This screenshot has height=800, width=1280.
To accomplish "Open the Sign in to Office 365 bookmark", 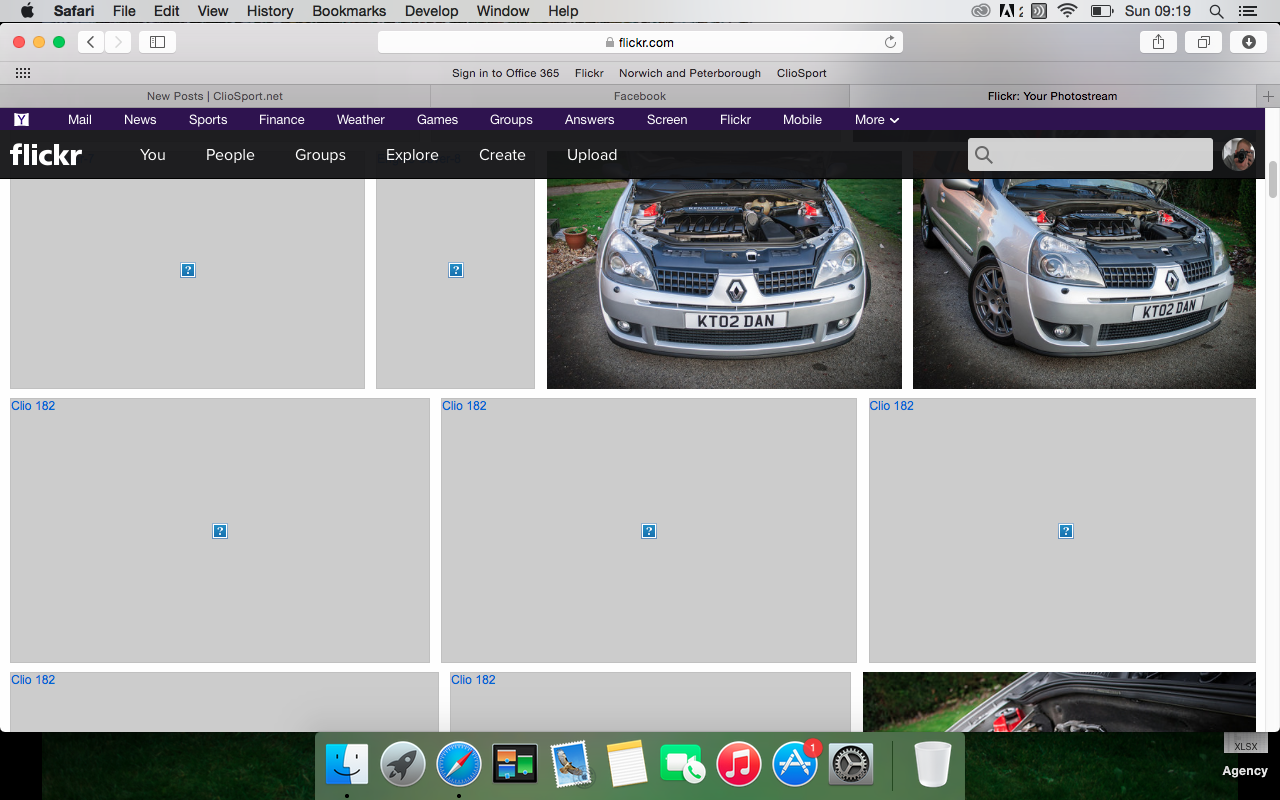I will 505,73.
